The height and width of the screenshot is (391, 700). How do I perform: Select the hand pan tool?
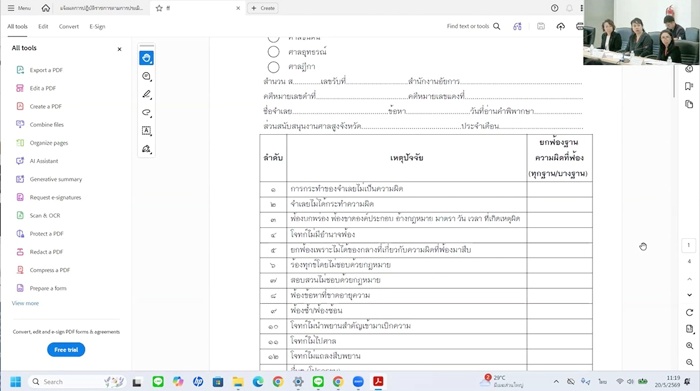click(x=146, y=58)
